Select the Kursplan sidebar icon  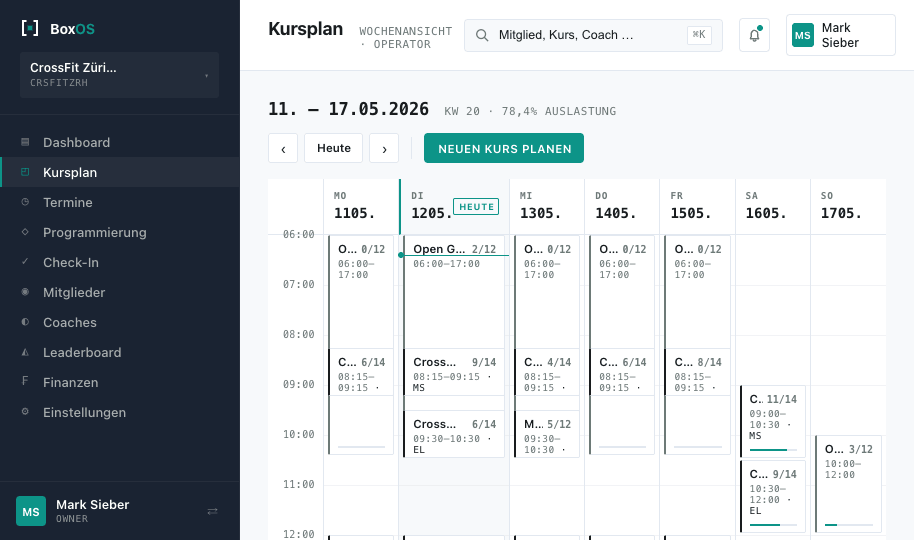pos(25,172)
